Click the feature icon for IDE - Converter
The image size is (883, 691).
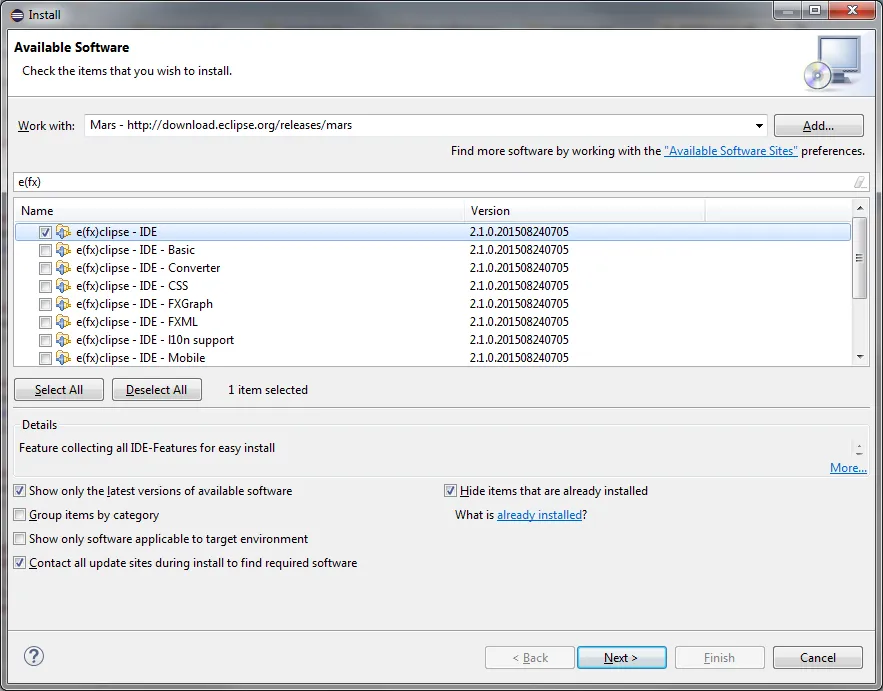(x=63, y=268)
